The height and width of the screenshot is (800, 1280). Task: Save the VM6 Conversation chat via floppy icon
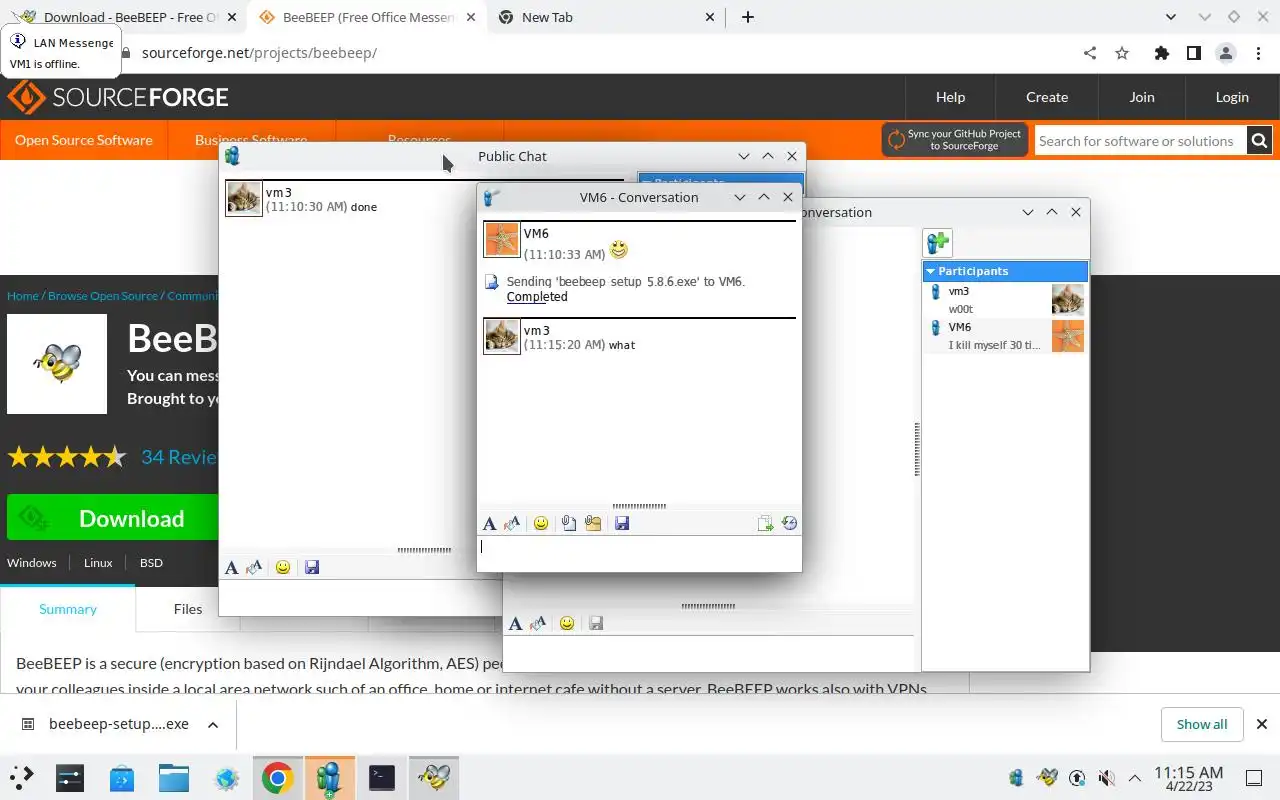[622, 523]
